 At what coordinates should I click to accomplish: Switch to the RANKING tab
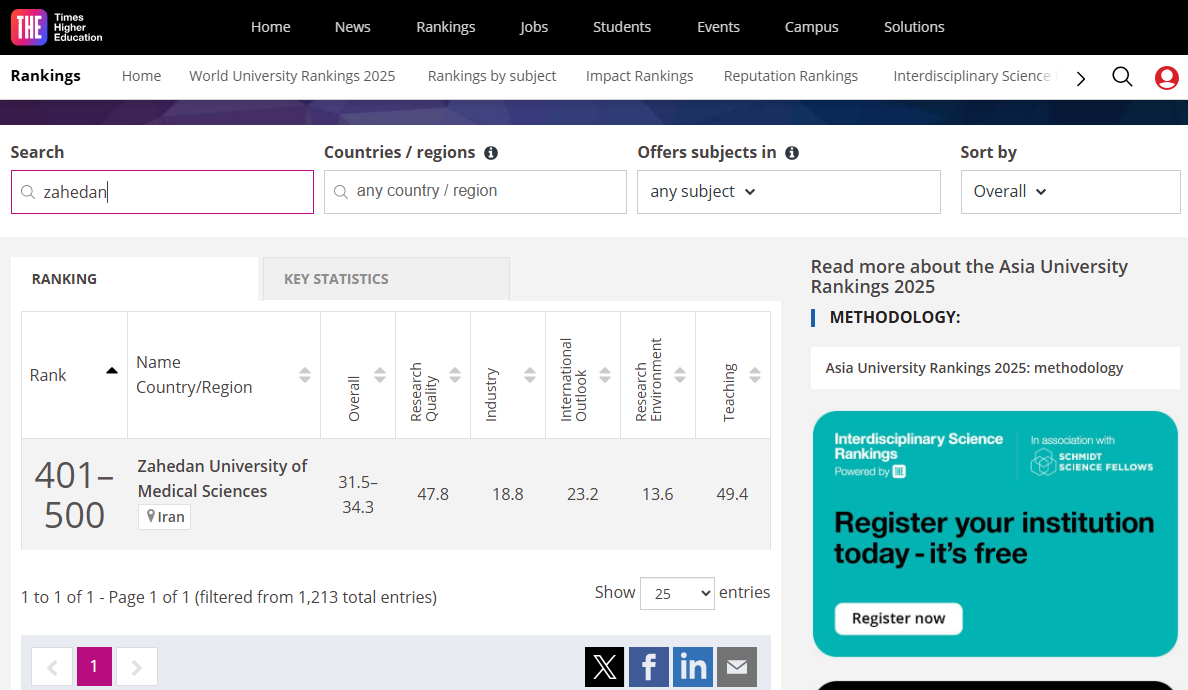tap(135, 279)
